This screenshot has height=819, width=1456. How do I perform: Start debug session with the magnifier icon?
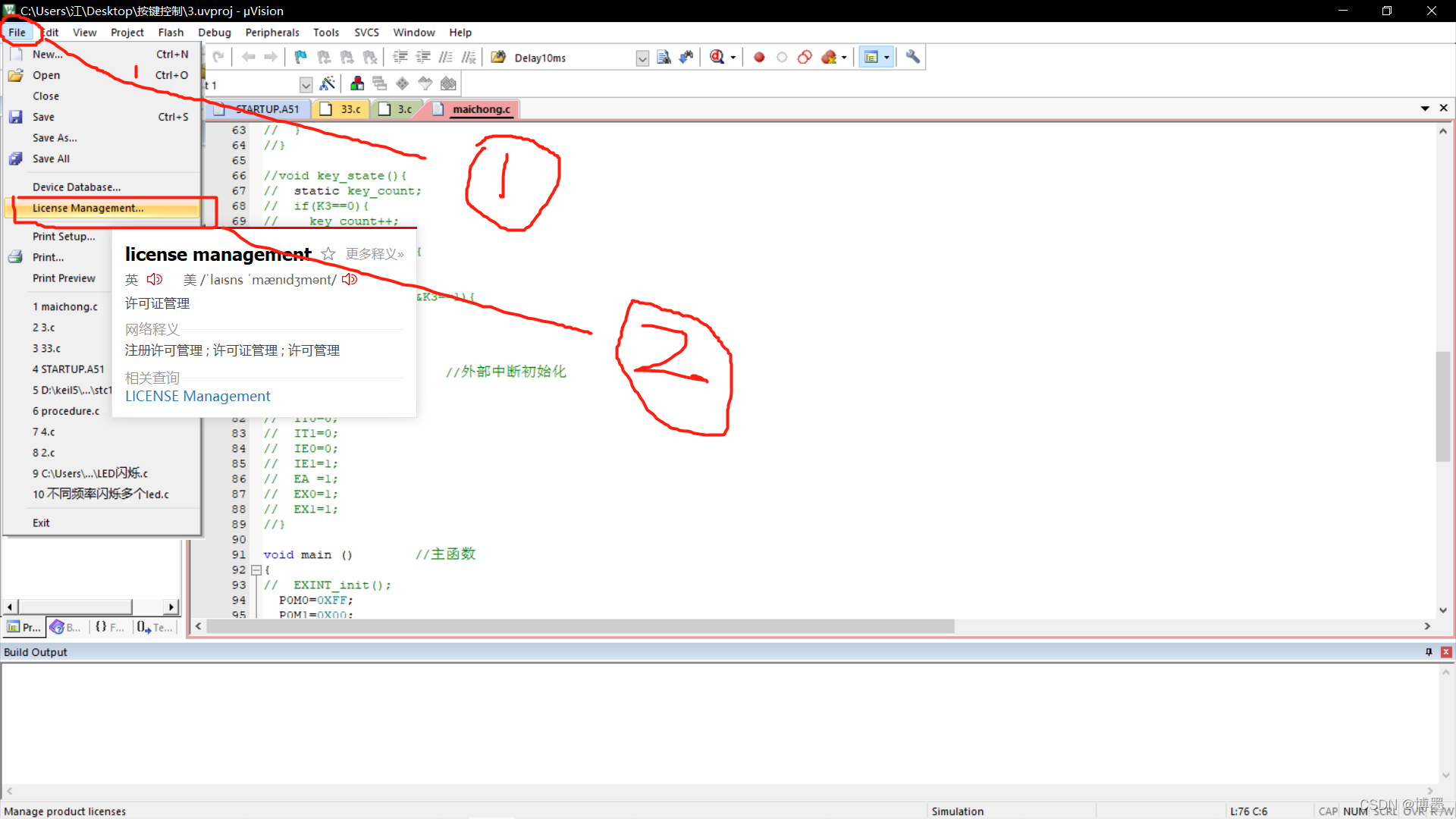717,57
